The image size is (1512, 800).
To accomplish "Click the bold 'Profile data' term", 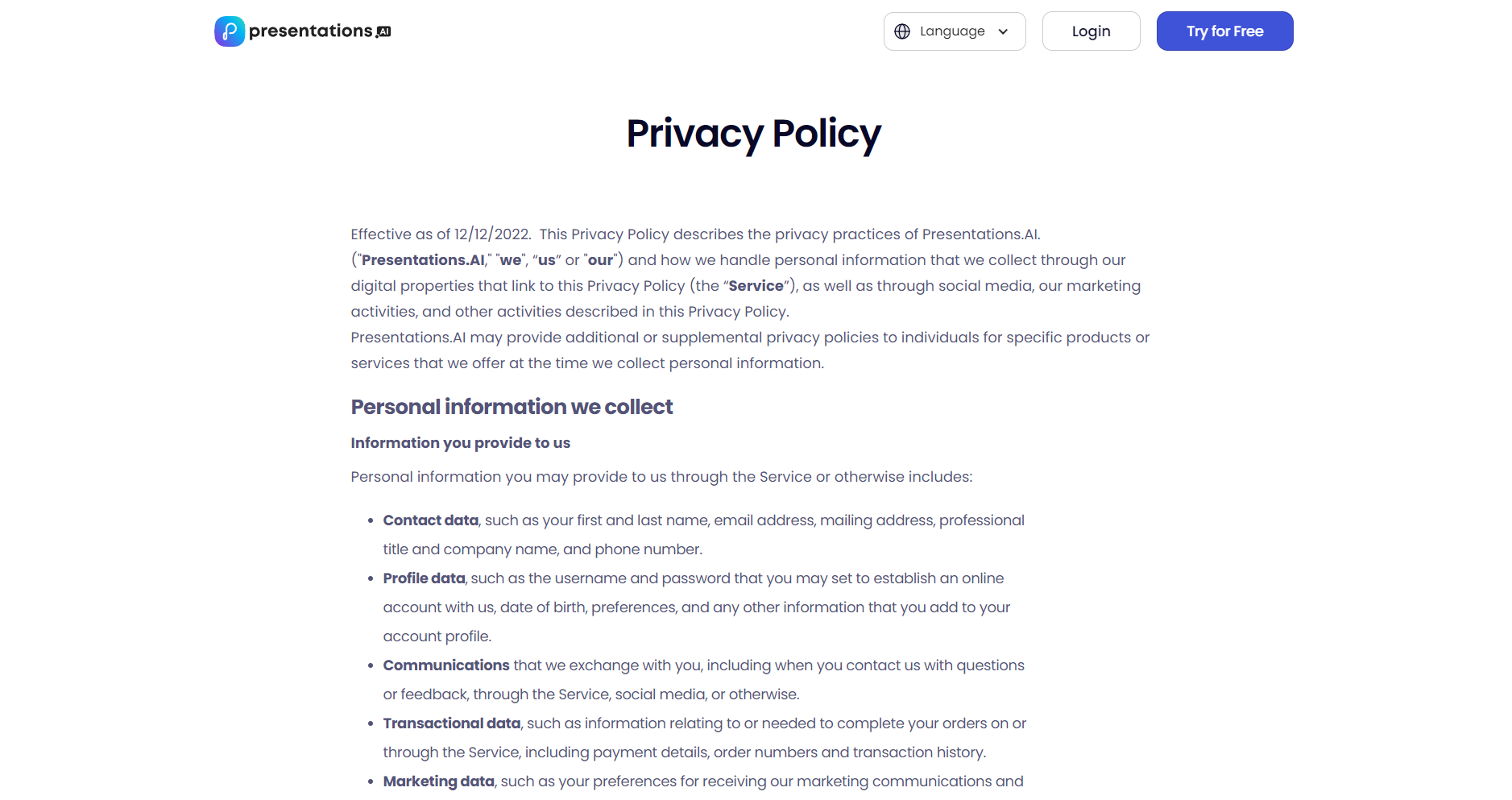I will [424, 578].
